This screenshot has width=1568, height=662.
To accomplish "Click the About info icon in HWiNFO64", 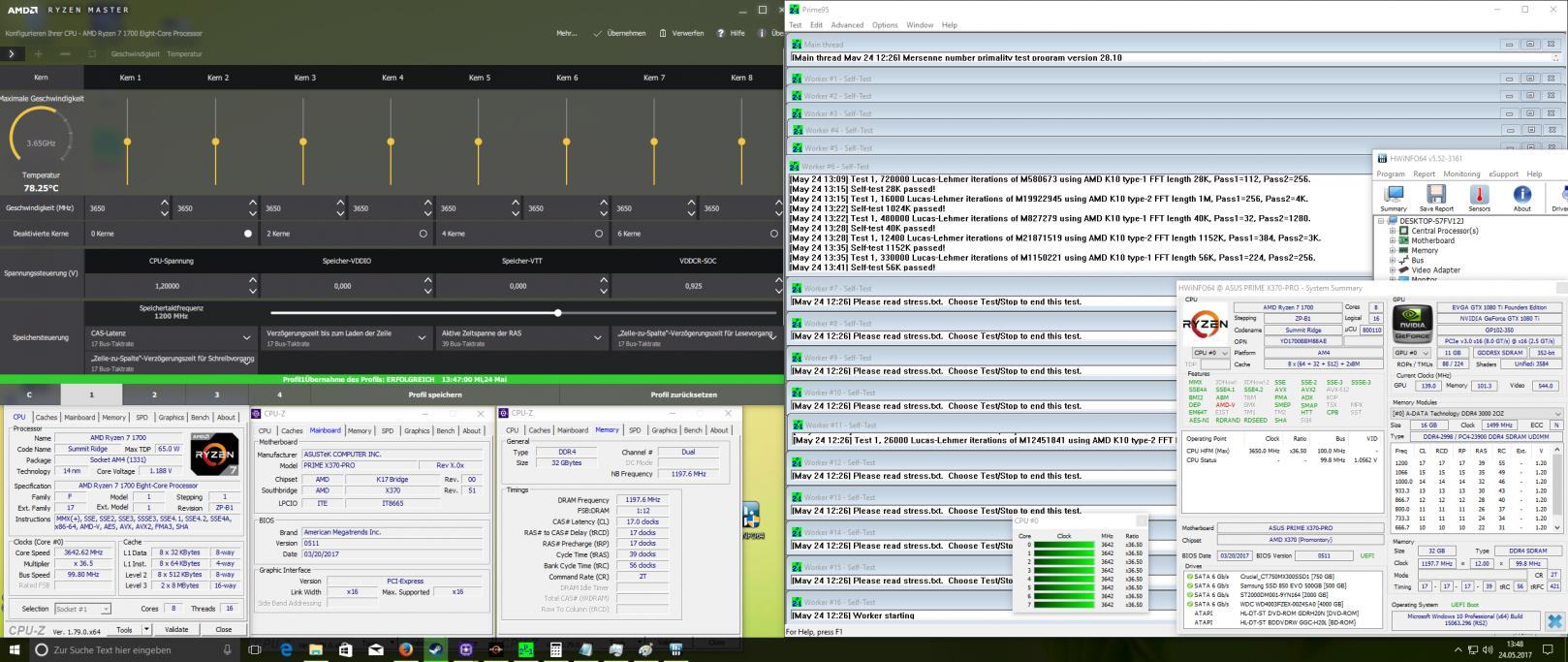I will pyautogui.click(x=1522, y=198).
